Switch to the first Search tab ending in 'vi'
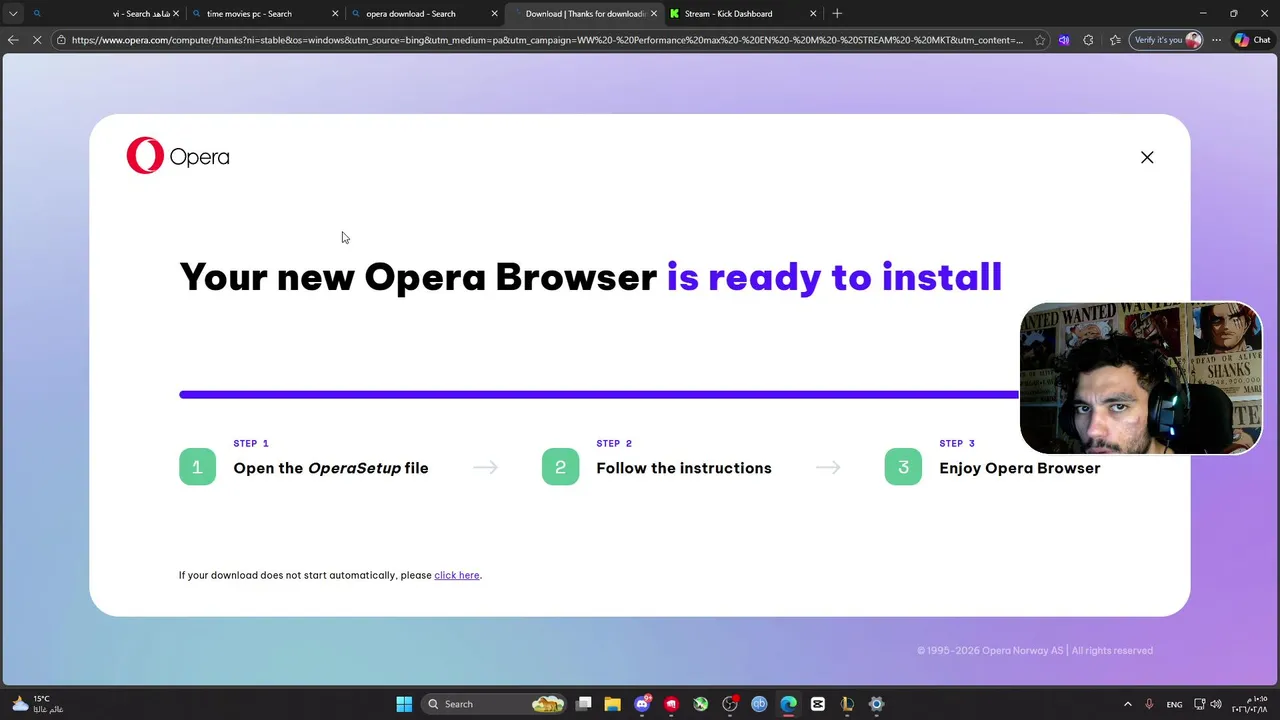 (105, 14)
